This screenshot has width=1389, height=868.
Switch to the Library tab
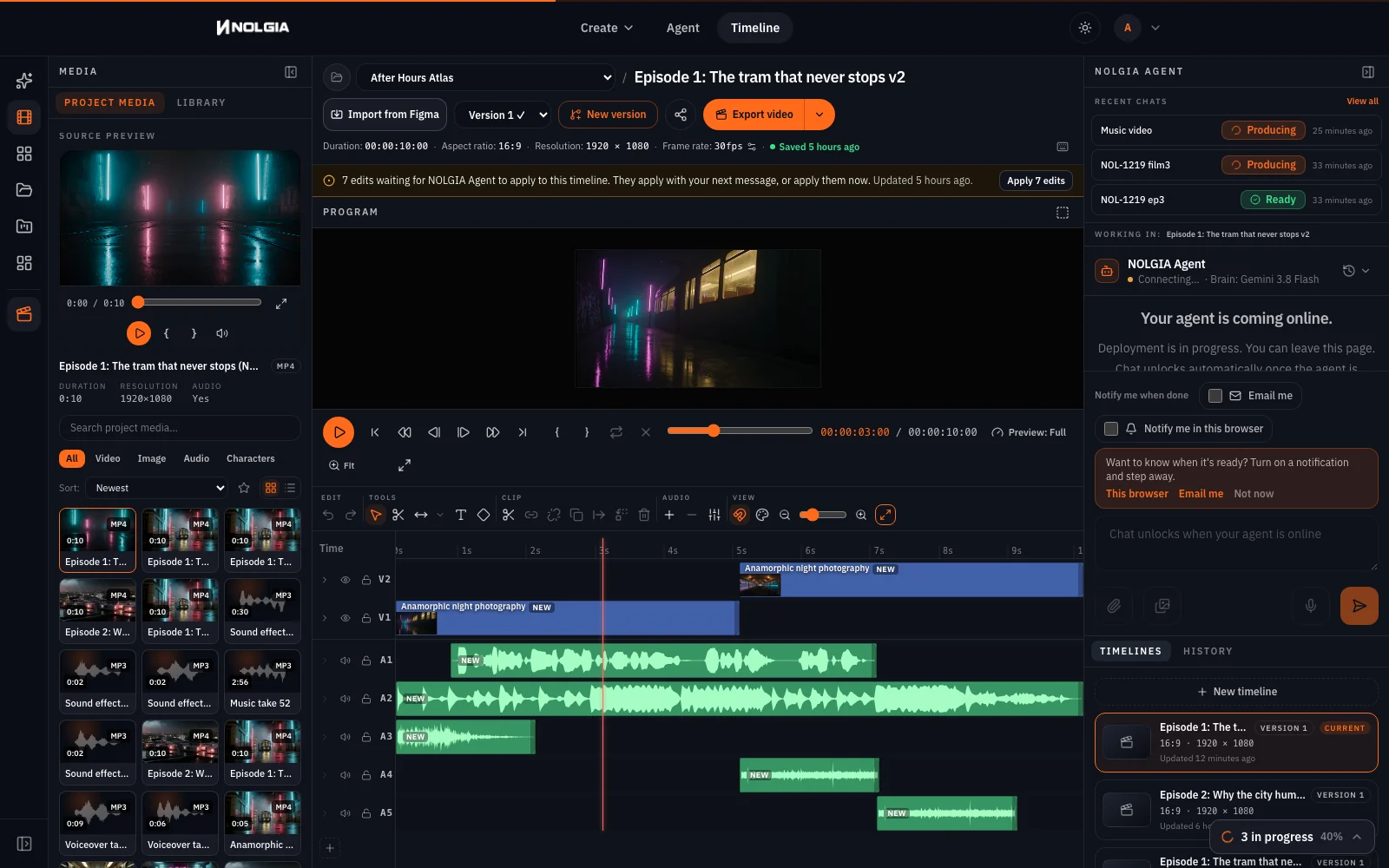(x=201, y=102)
